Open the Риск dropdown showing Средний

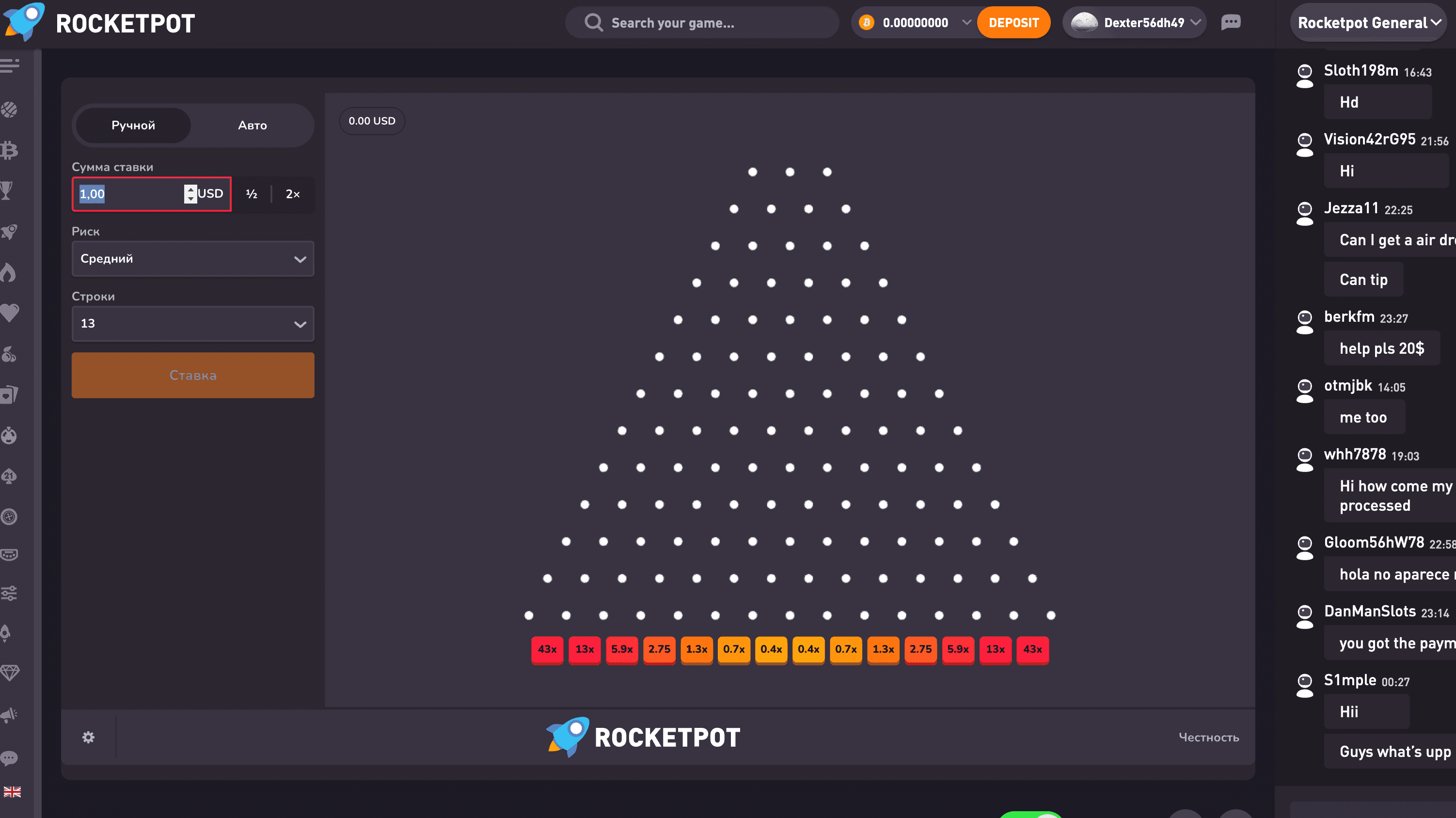pos(192,258)
